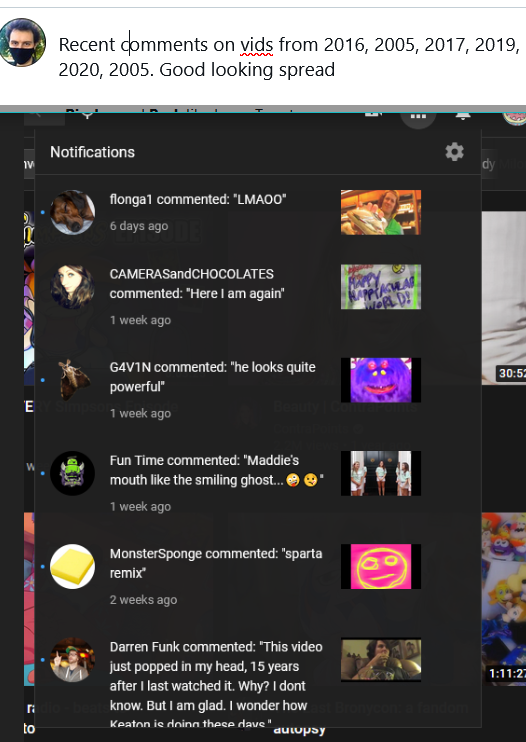The width and height of the screenshot is (526, 742).
Task: Click flonga1's dog profile avatar
Action: 72,212
